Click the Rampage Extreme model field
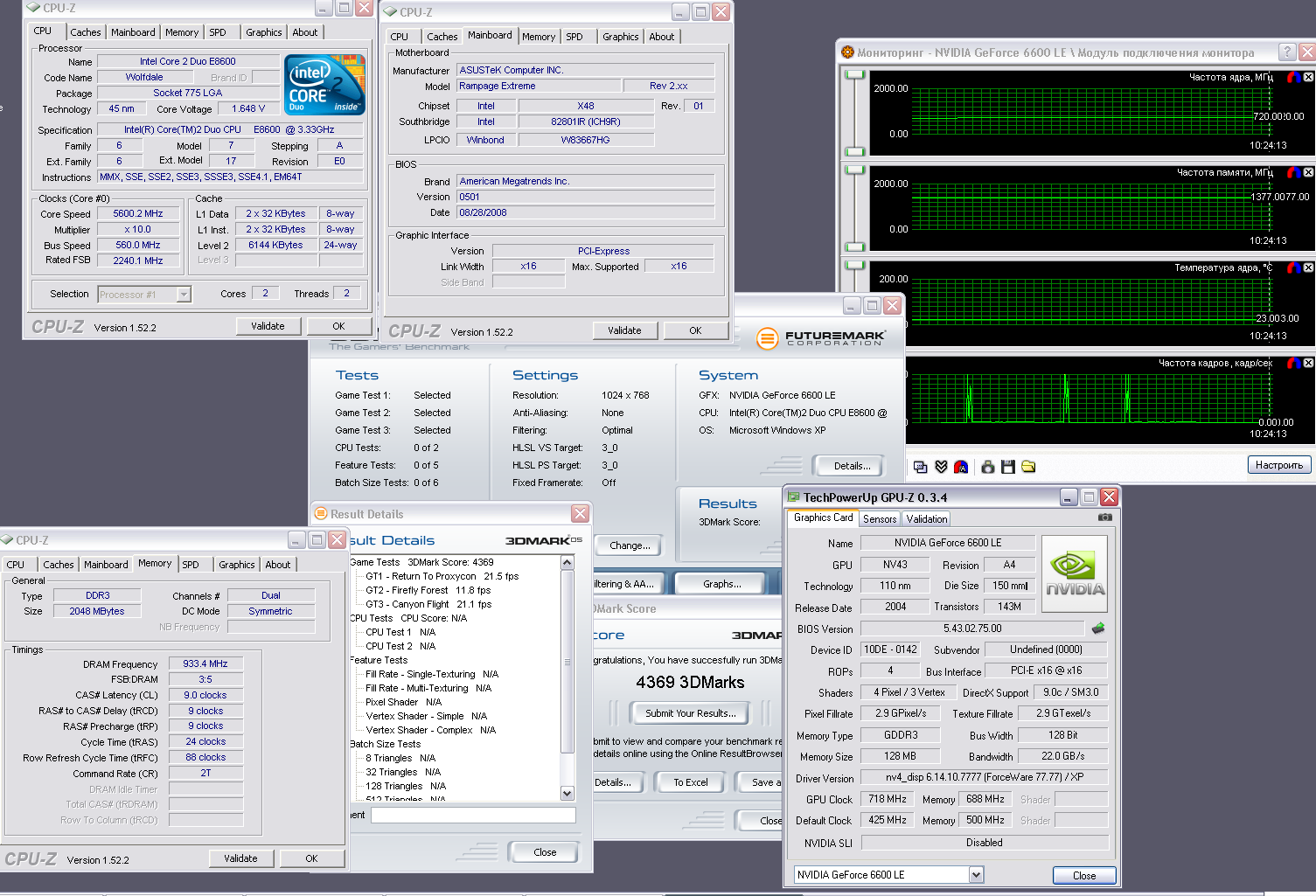The height and width of the screenshot is (896, 1316). [x=539, y=86]
